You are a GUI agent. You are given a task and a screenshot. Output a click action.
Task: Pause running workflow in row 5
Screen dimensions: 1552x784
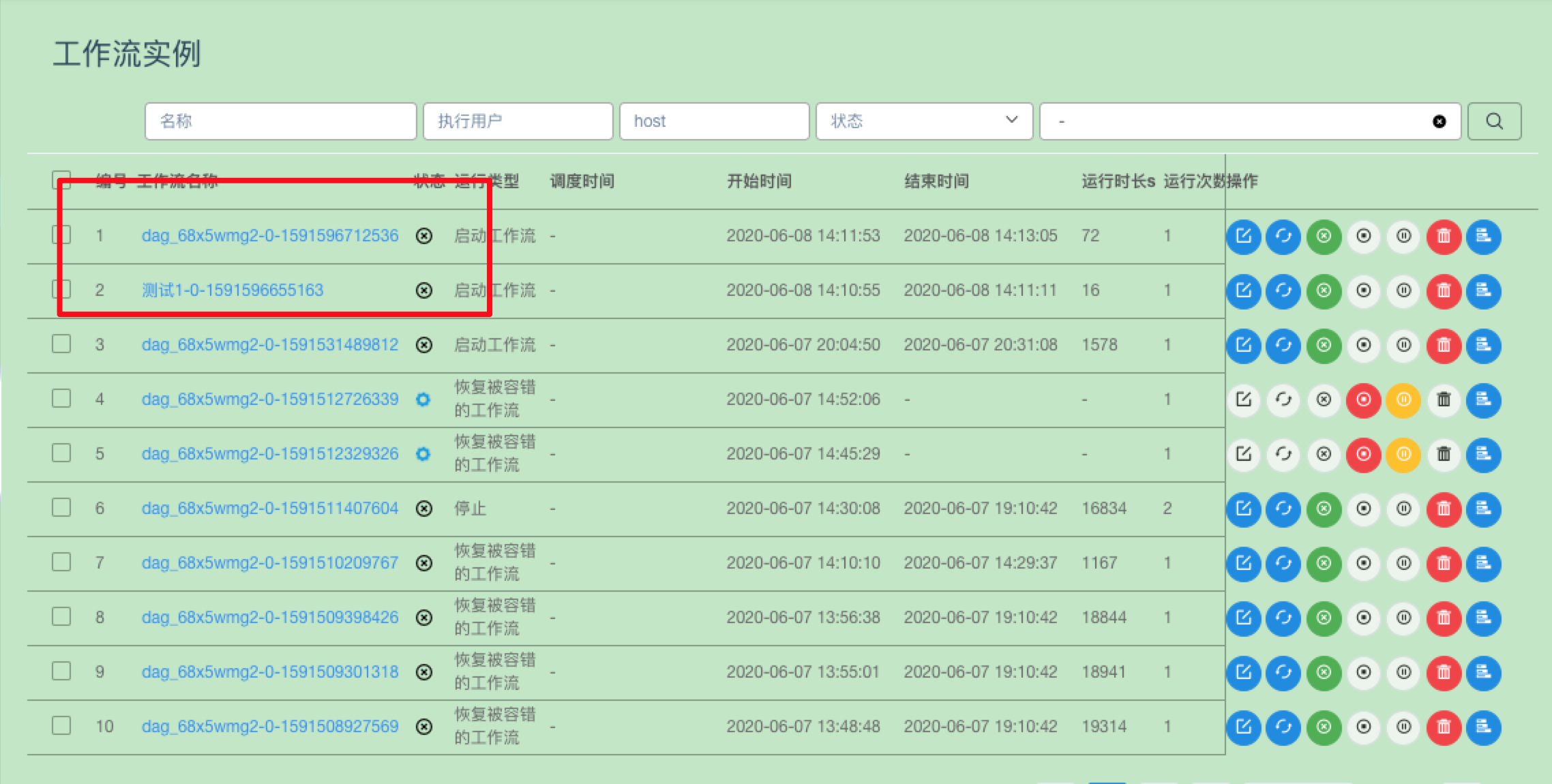click(1403, 454)
